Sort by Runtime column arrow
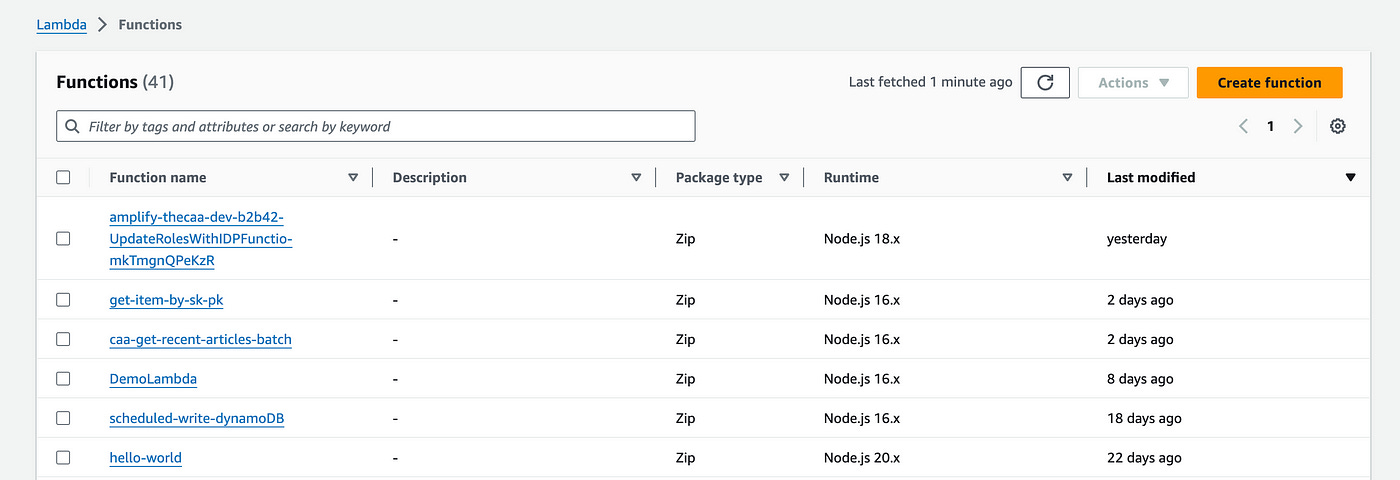 1067,177
